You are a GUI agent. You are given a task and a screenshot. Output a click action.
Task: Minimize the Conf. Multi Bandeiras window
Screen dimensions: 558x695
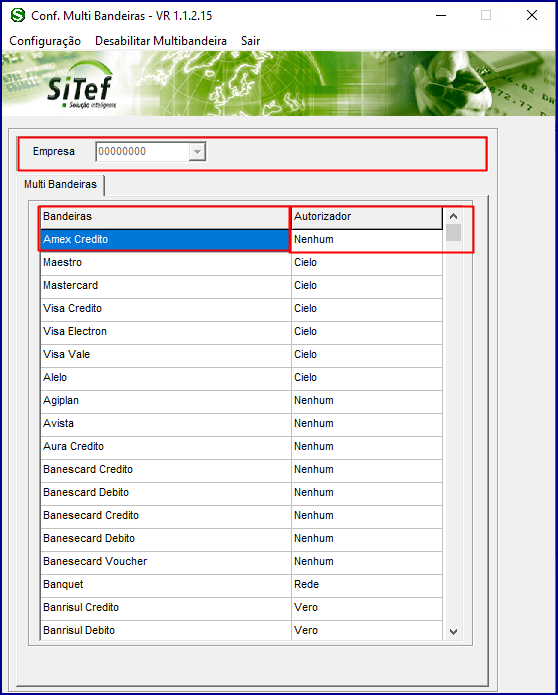pos(441,16)
